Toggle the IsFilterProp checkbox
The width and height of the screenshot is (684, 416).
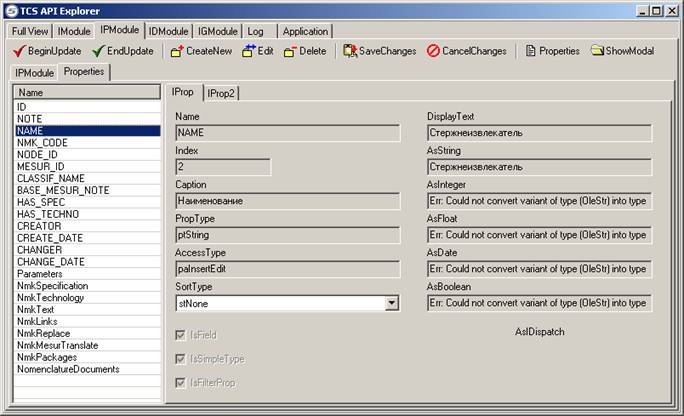tap(180, 383)
